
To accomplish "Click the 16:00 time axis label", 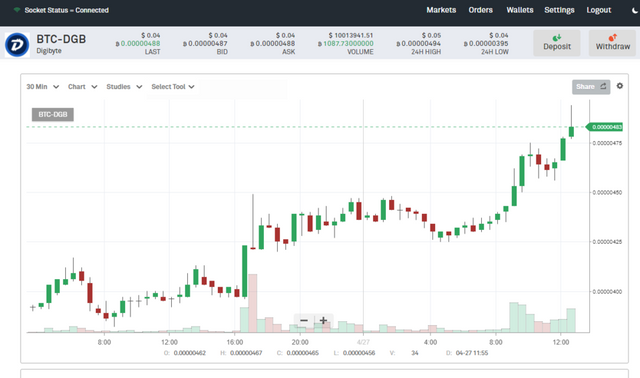I will click(x=235, y=342).
